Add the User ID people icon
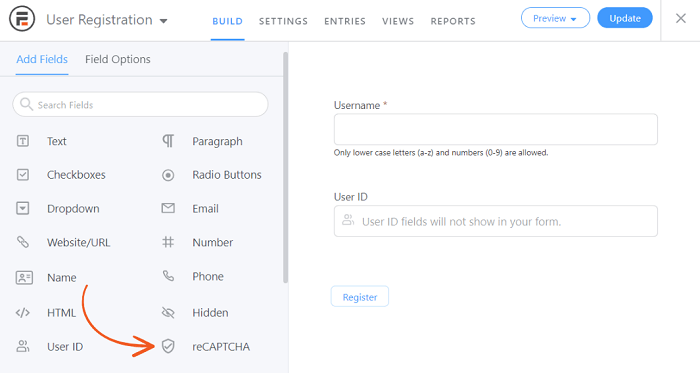700x373 pixels. coord(23,346)
